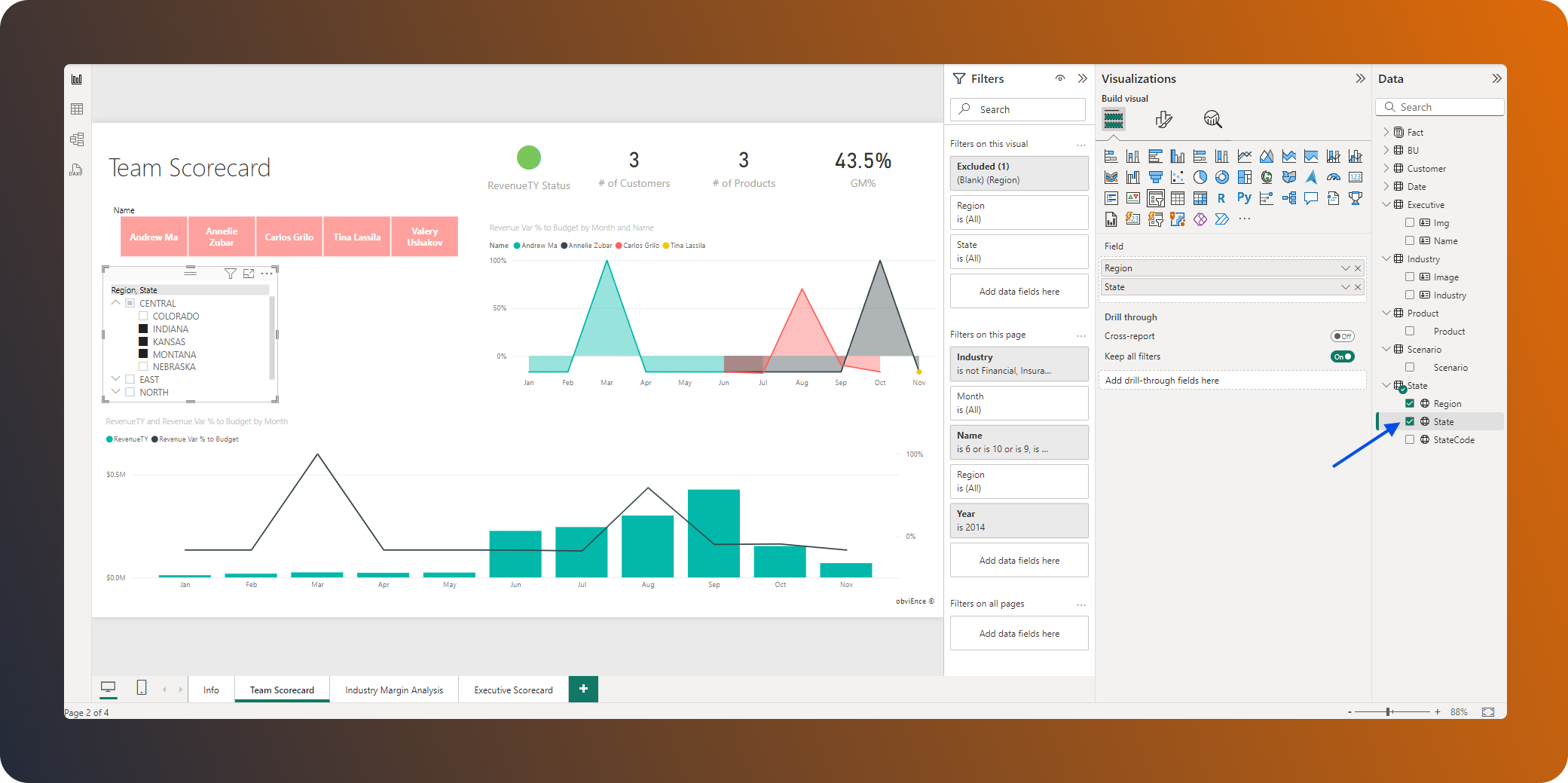
Task: Open the Executive Scorecard page tab
Action: point(512,690)
